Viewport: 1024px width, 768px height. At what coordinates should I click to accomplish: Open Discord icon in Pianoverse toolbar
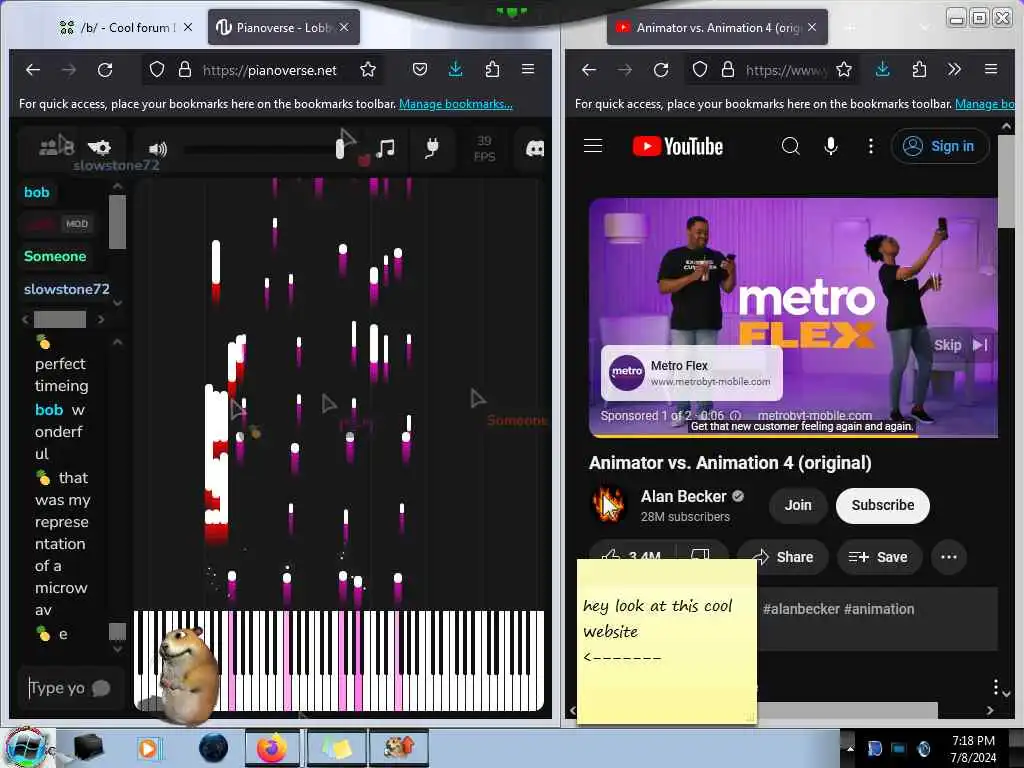535,149
